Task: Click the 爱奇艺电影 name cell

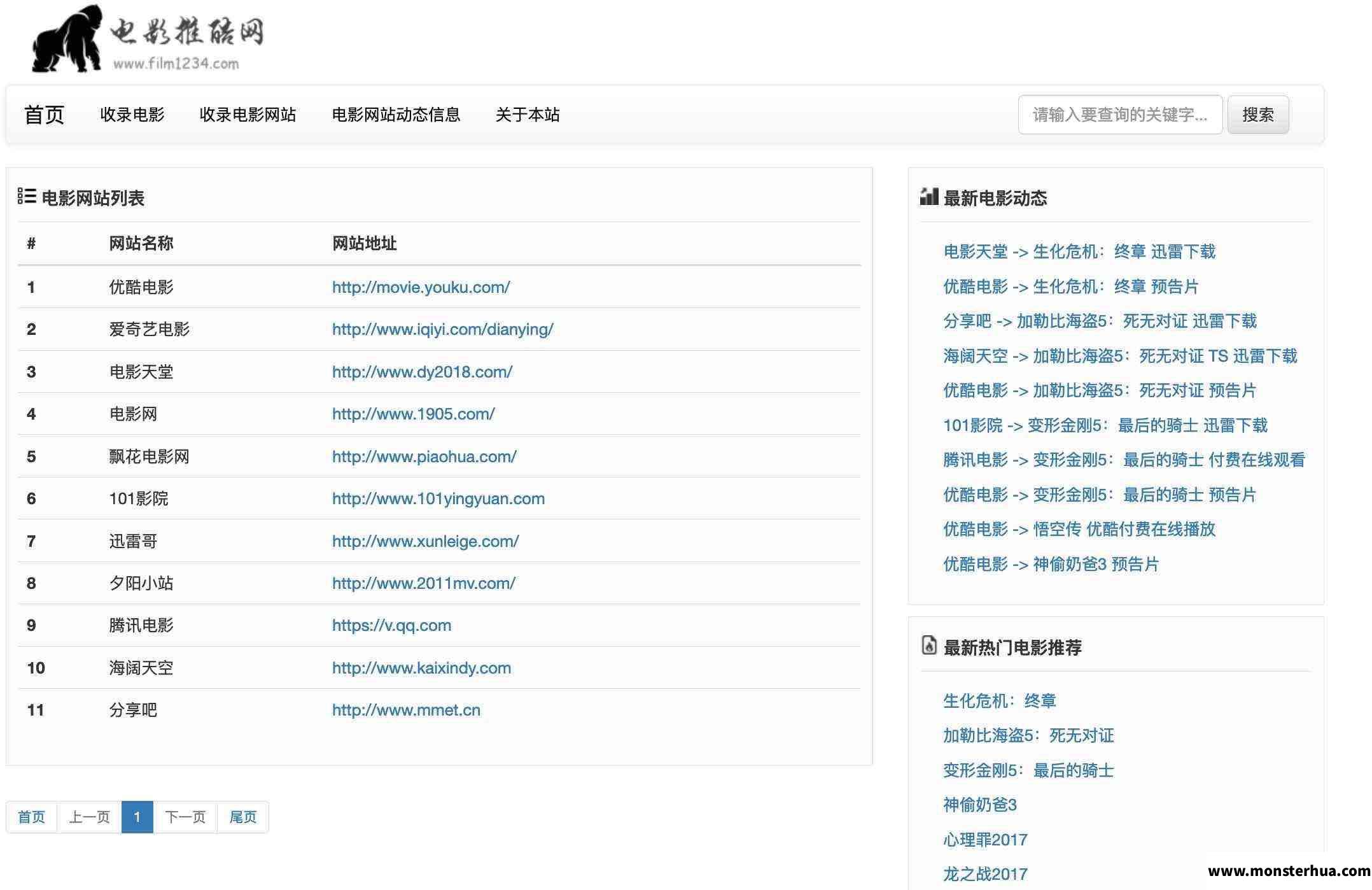Action: 149,329
